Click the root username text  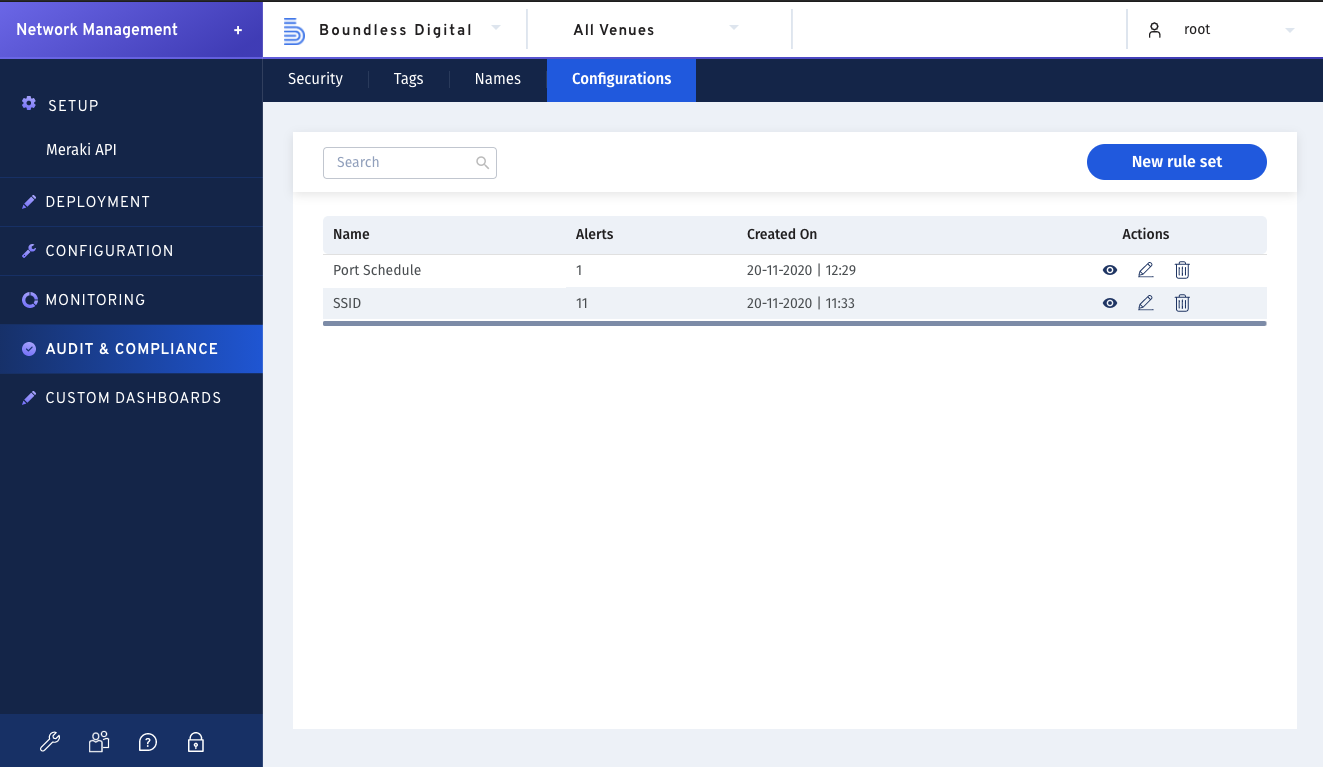click(x=1197, y=30)
